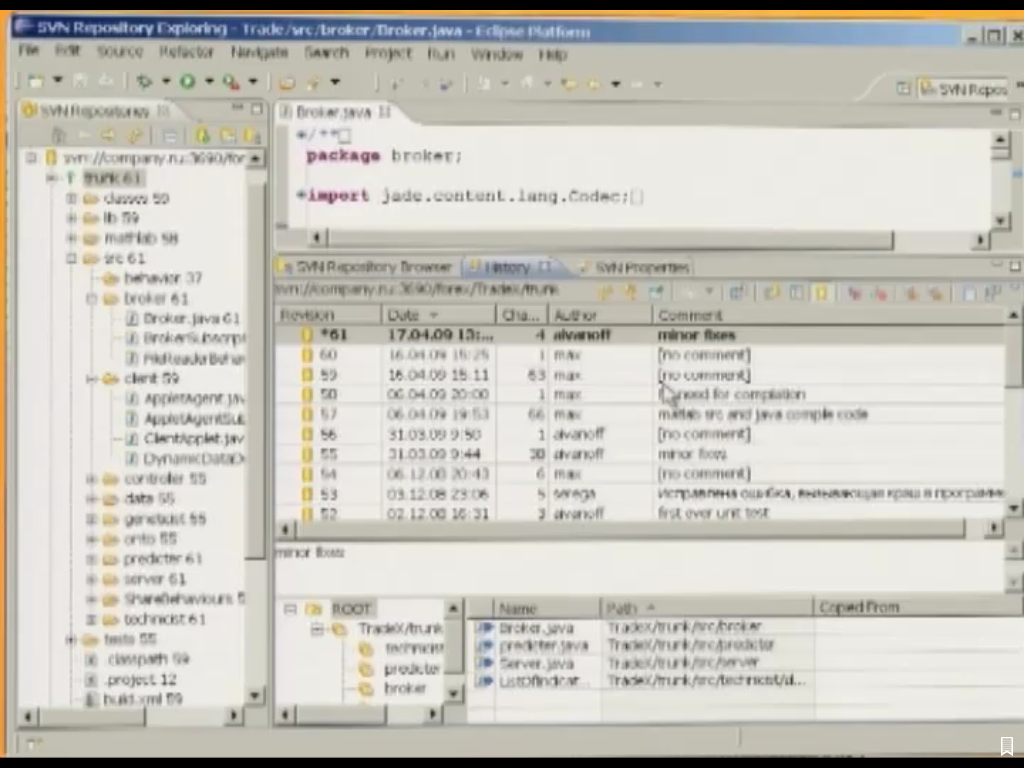Click the Path column header in changed files

coord(707,608)
